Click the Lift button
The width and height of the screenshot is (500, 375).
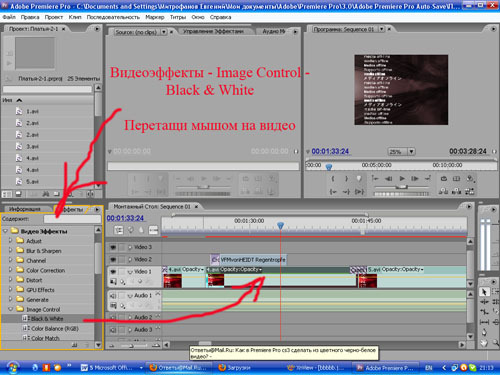point(444,191)
